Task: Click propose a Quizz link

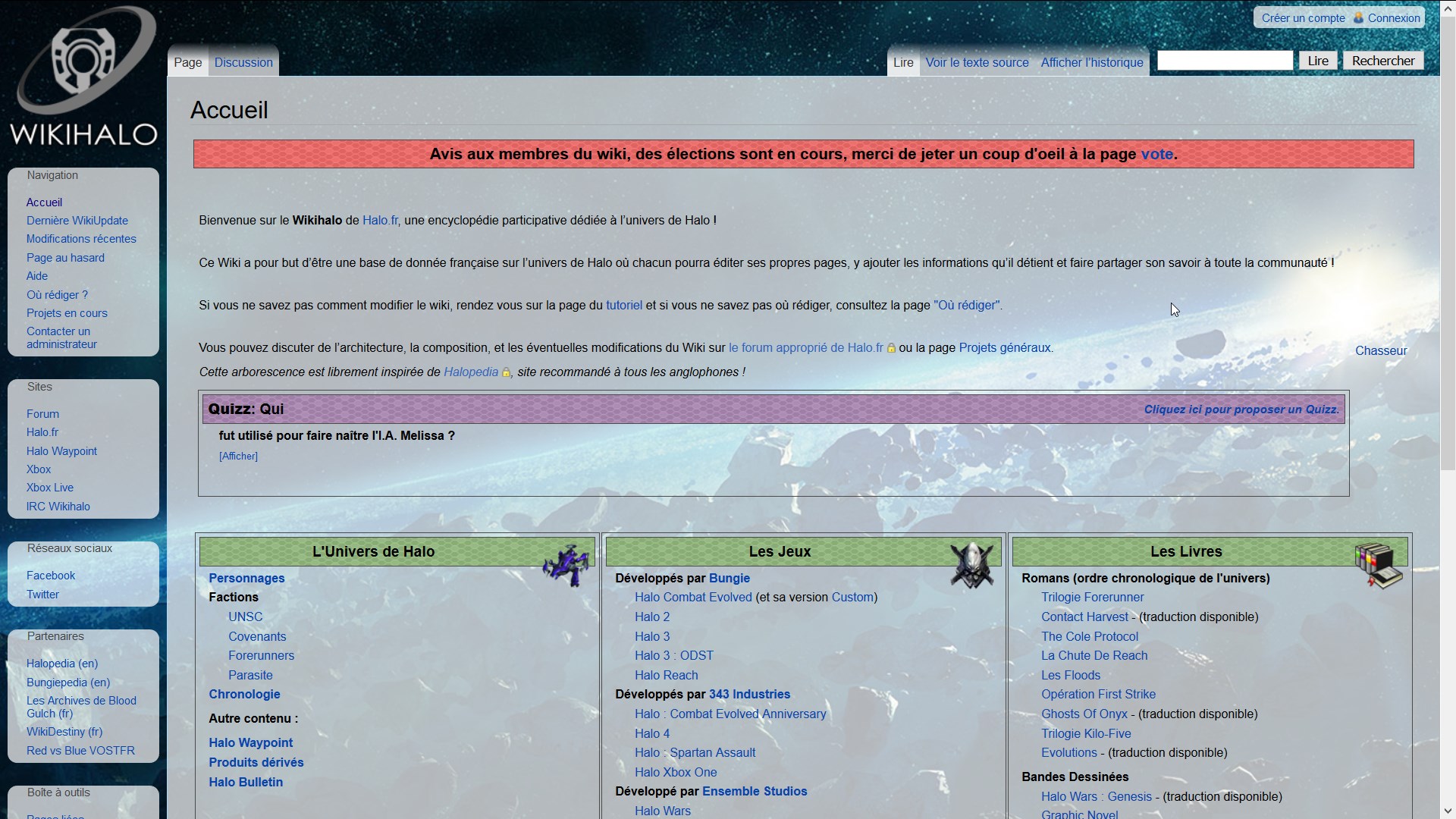Action: pos(1241,409)
